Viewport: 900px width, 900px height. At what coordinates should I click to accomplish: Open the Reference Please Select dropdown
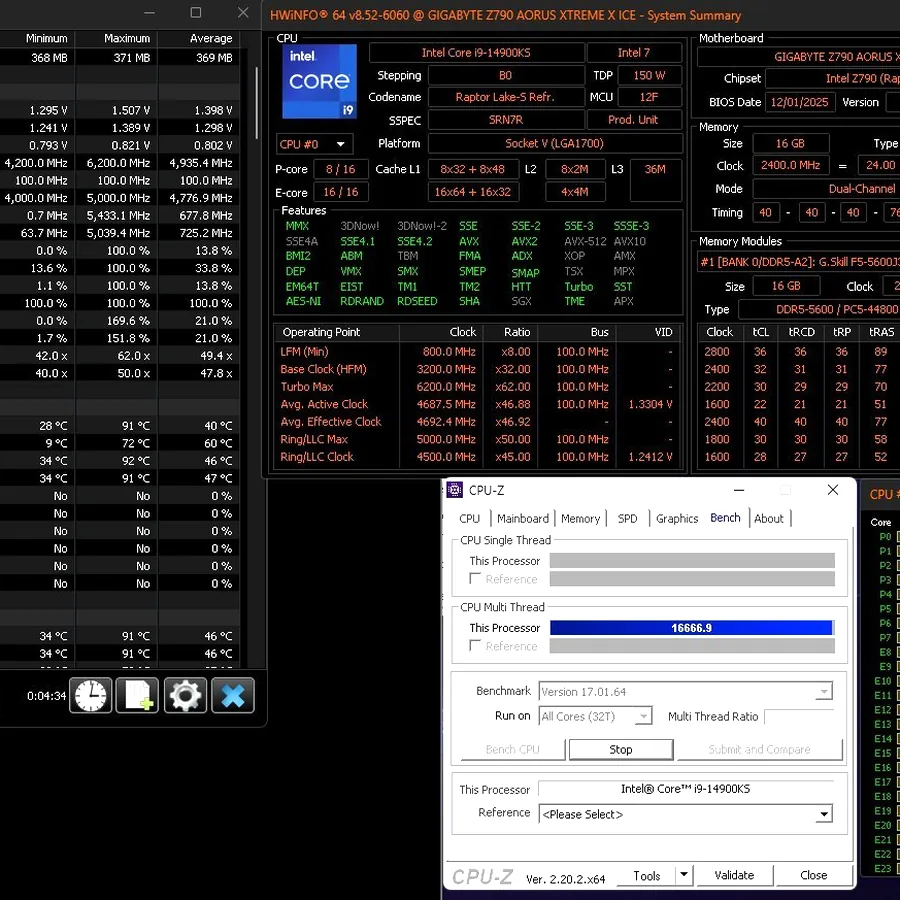click(x=685, y=814)
